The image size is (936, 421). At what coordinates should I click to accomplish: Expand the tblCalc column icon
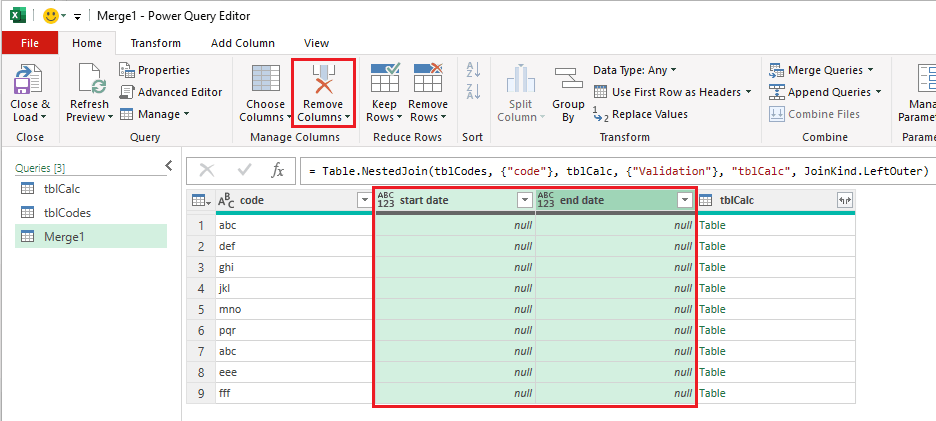click(844, 201)
